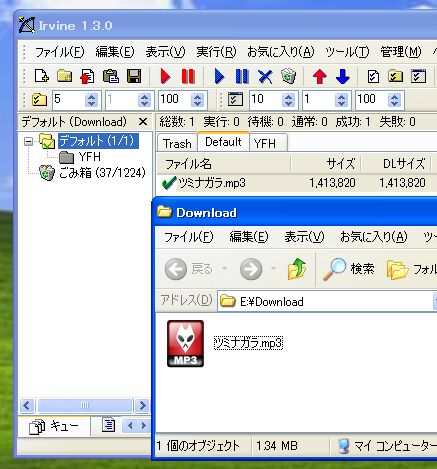
Task: Open Download window お気に入り(A) menu
Action: click(x=374, y=237)
